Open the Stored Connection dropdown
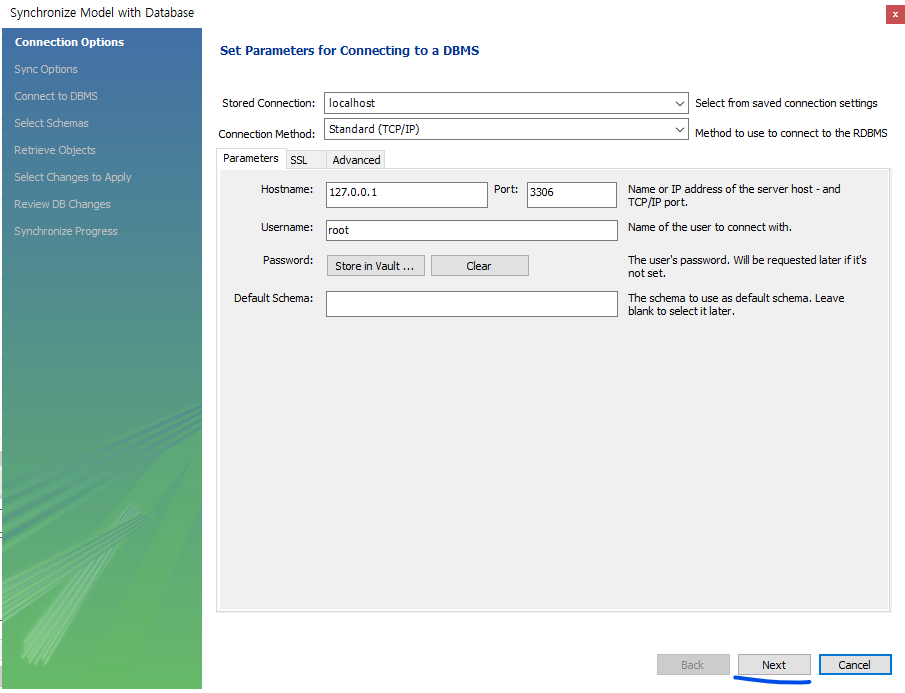 click(506, 103)
